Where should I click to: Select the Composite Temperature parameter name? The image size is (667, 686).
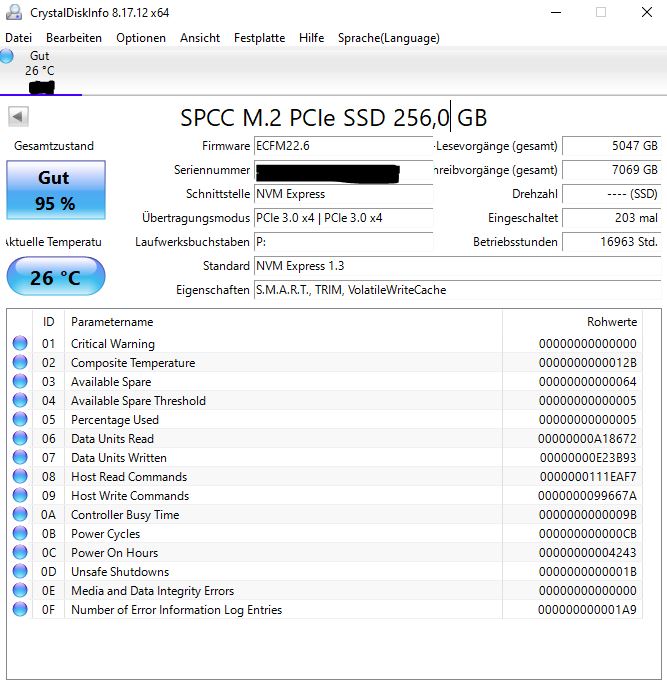click(133, 363)
